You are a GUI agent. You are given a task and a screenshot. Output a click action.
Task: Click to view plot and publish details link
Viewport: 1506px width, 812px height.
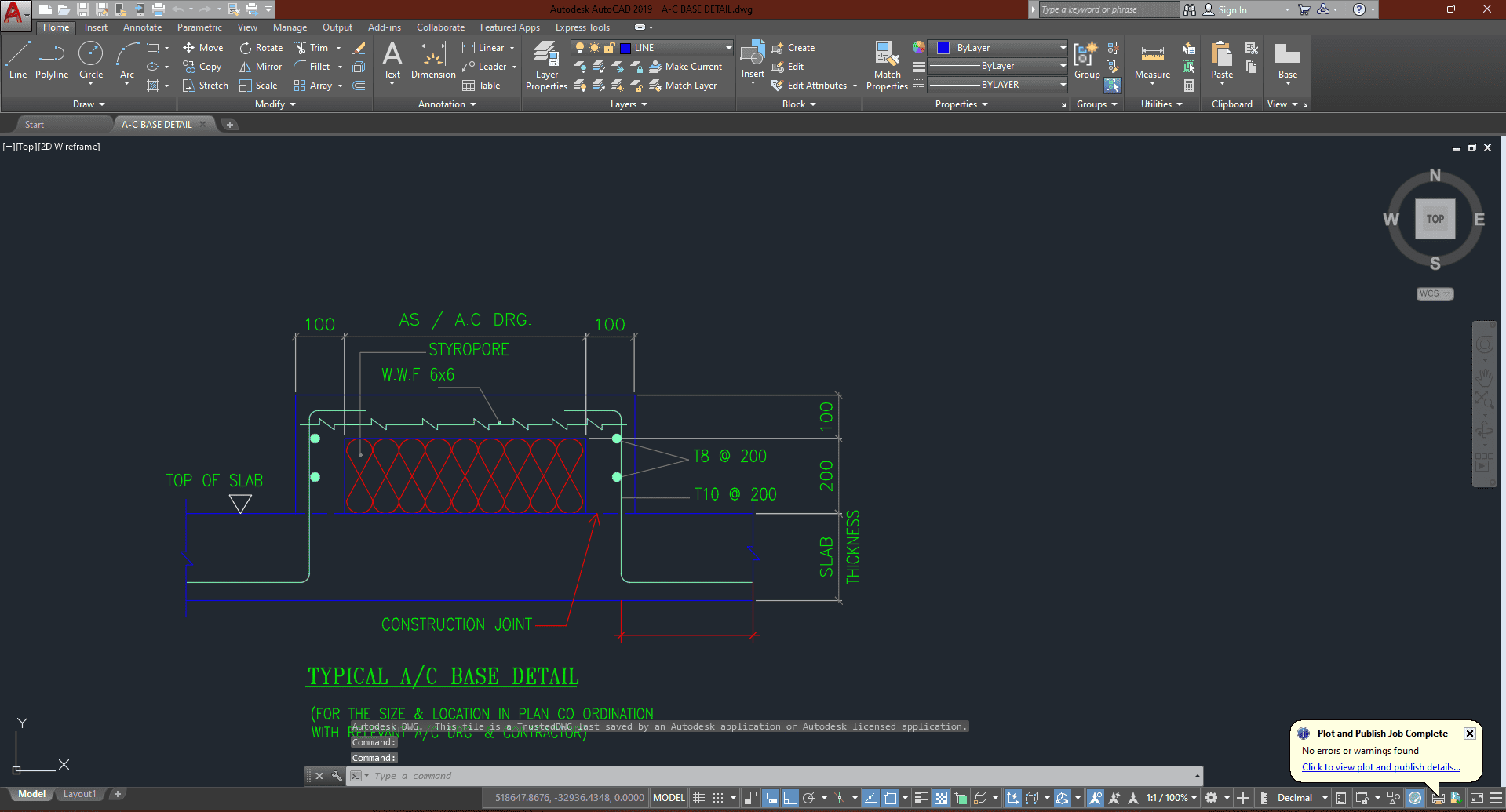1380,767
